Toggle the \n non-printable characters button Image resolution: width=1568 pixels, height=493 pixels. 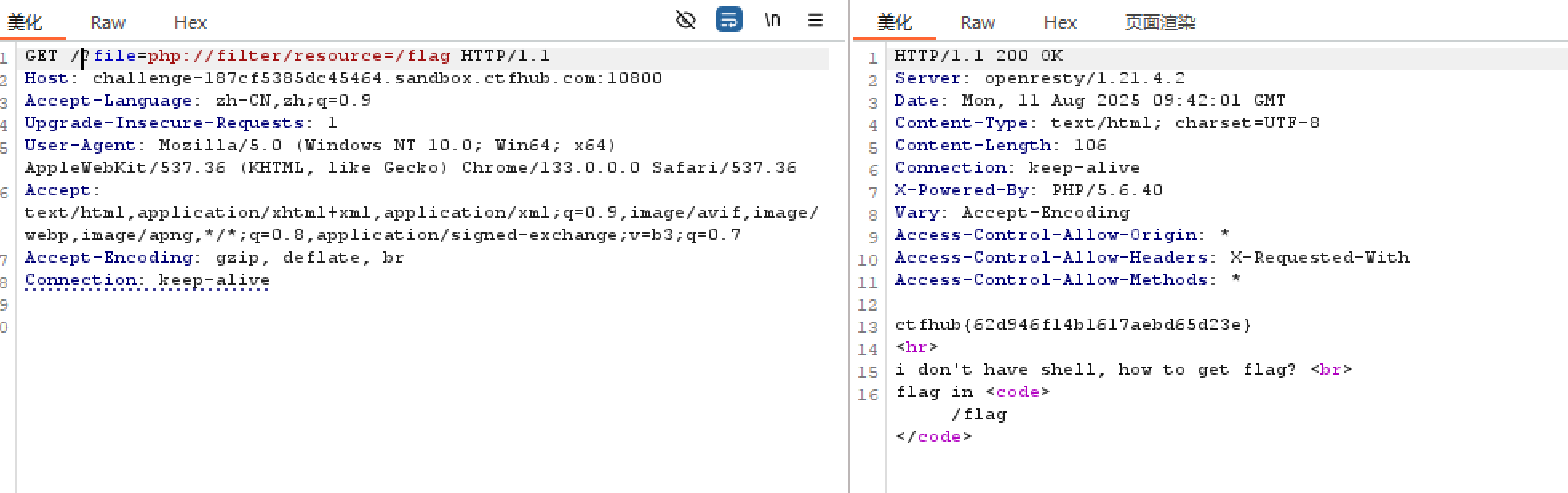[x=772, y=20]
